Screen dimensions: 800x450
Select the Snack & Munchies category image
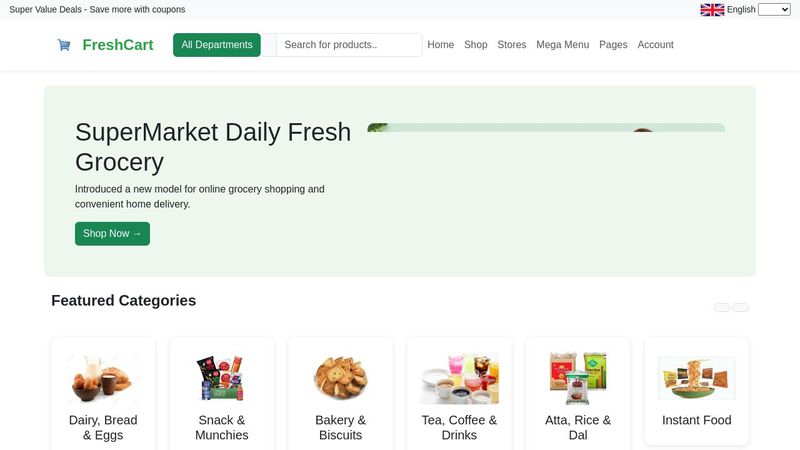(221, 378)
